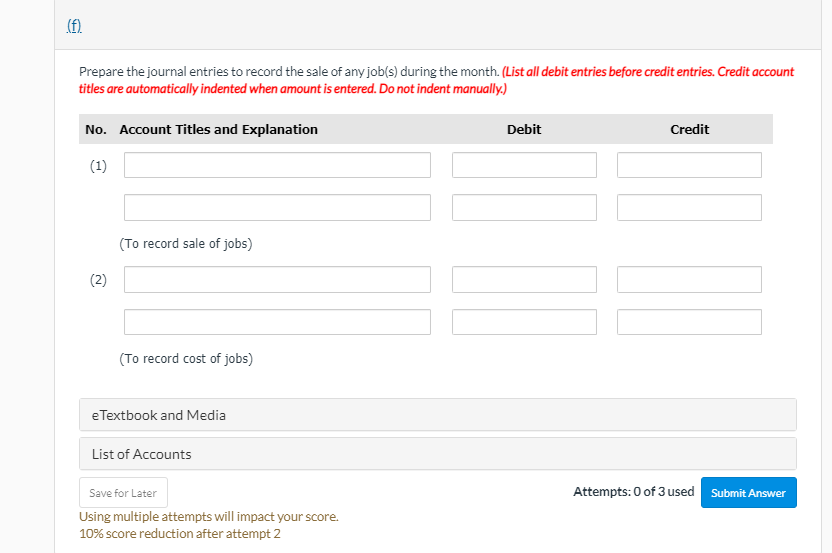The width and height of the screenshot is (832, 553).
Task: Click entry (2) second debit field
Action: click(x=524, y=322)
